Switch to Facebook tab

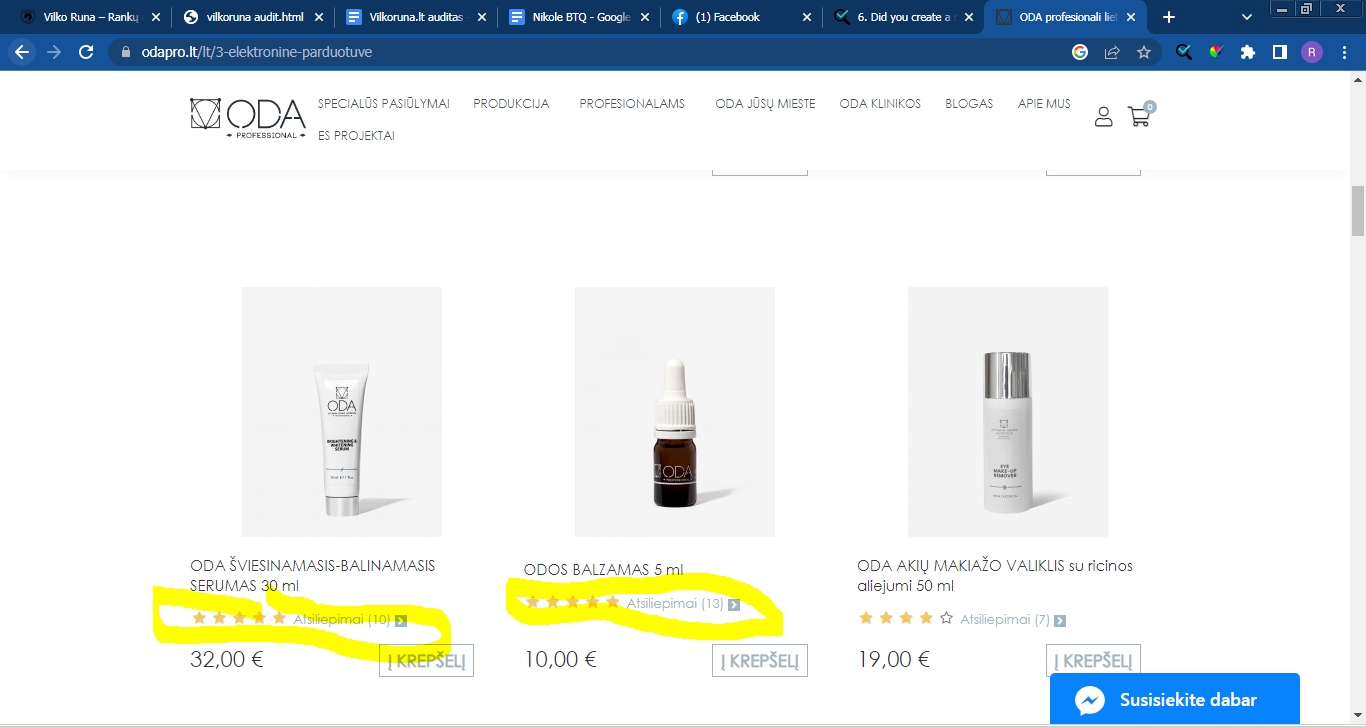741,17
